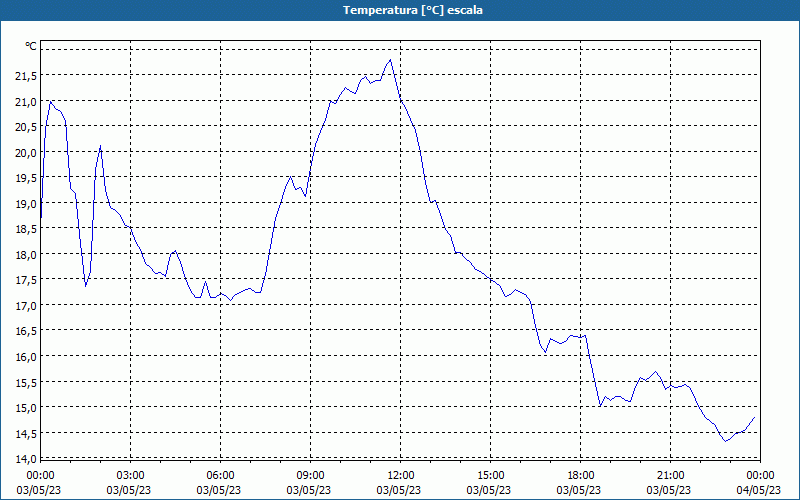Click the 18,0 label on the vertical axis
The image size is (800, 500).
[x=26, y=255]
